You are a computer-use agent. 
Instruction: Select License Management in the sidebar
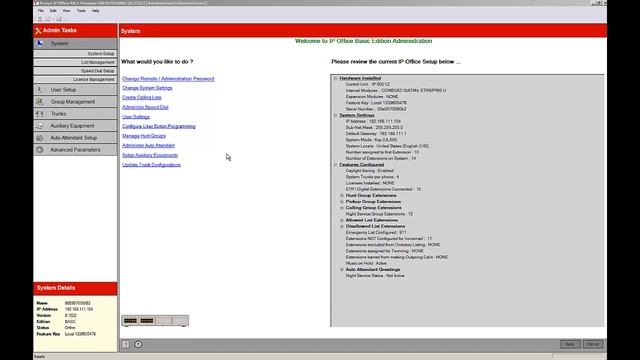(x=75, y=79)
